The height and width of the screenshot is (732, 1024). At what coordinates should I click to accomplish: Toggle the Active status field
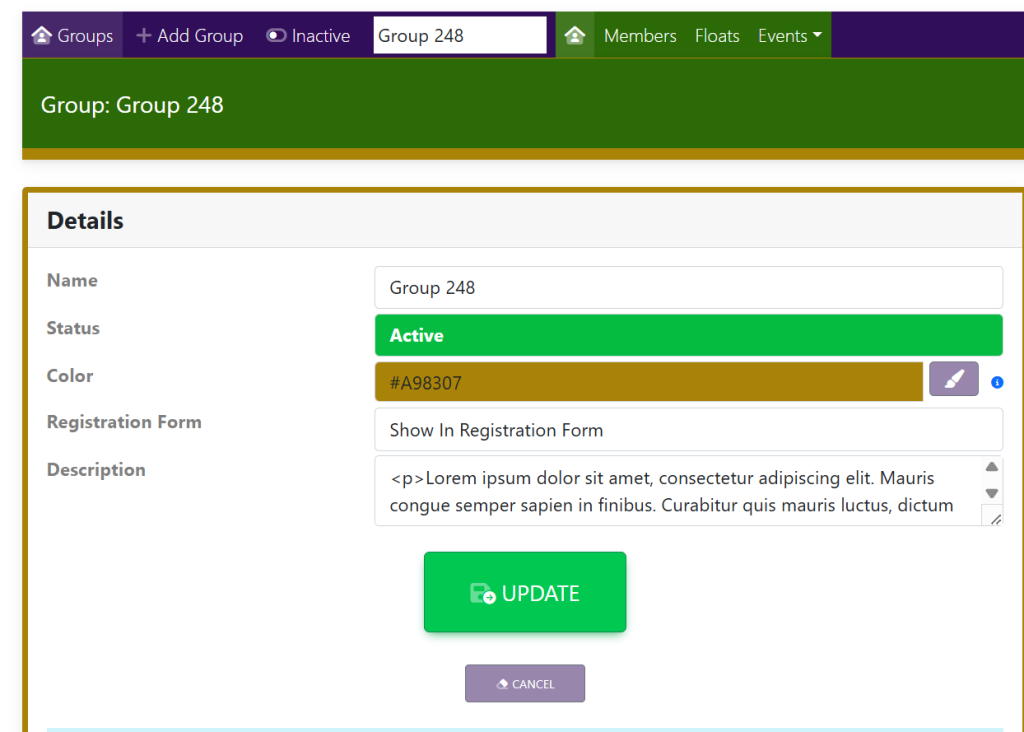click(688, 335)
